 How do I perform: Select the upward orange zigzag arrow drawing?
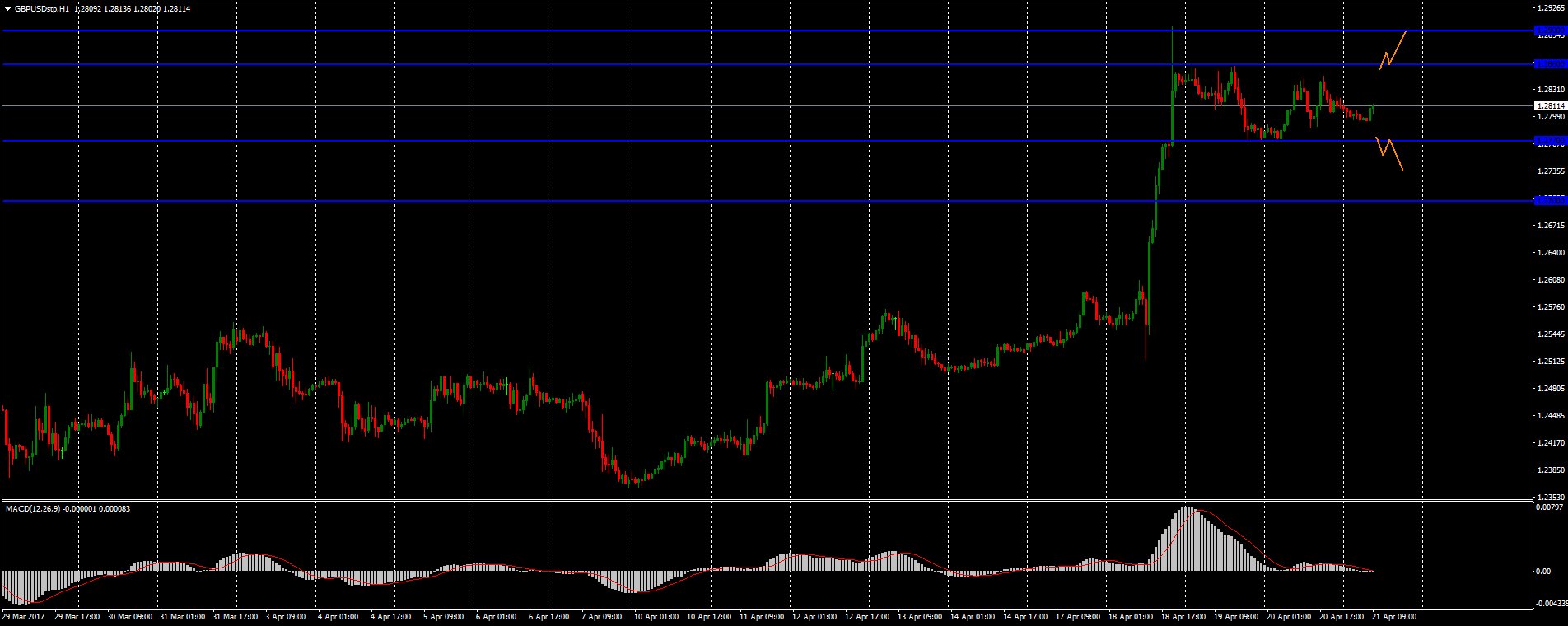tap(1393, 49)
